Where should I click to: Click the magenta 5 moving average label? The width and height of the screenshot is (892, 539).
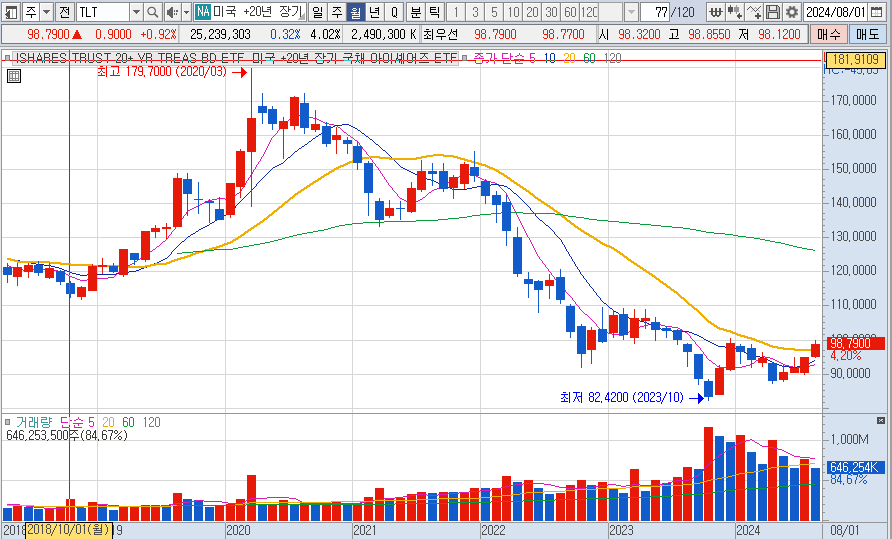pos(532,58)
